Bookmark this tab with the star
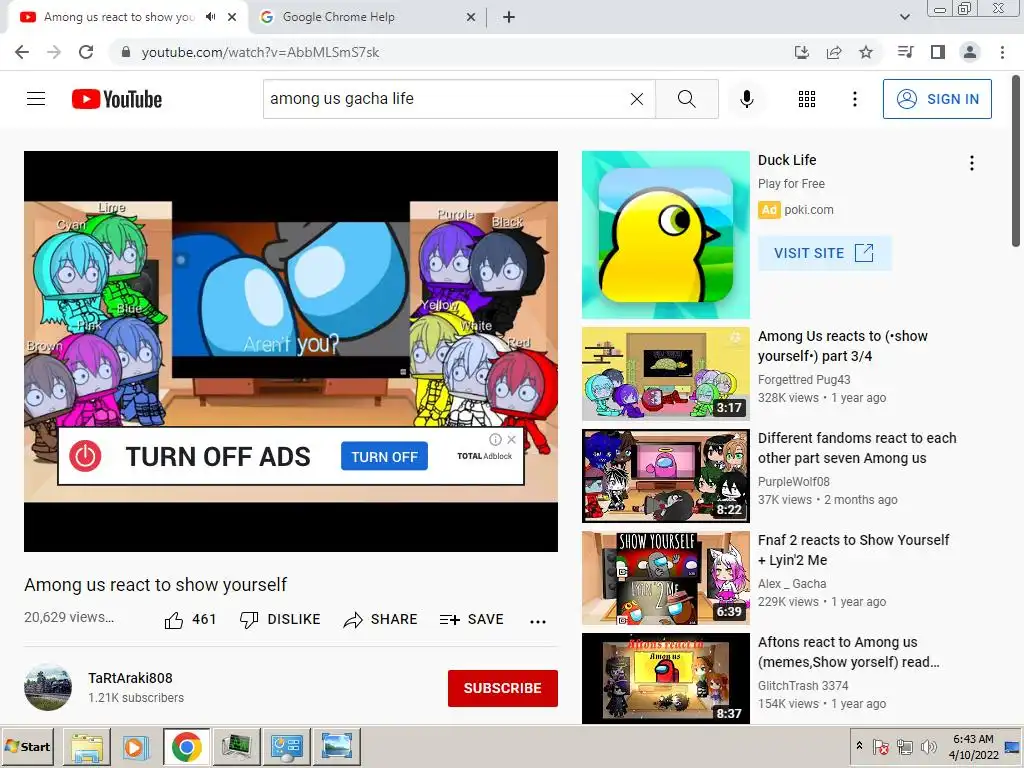This screenshot has height=768, width=1024. [866, 52]
